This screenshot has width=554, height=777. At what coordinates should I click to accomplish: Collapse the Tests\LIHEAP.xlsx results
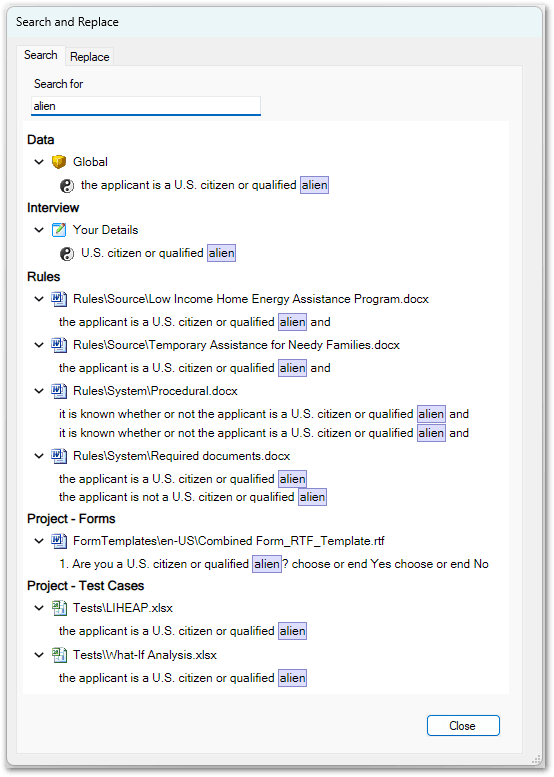(x=39, y=608)
